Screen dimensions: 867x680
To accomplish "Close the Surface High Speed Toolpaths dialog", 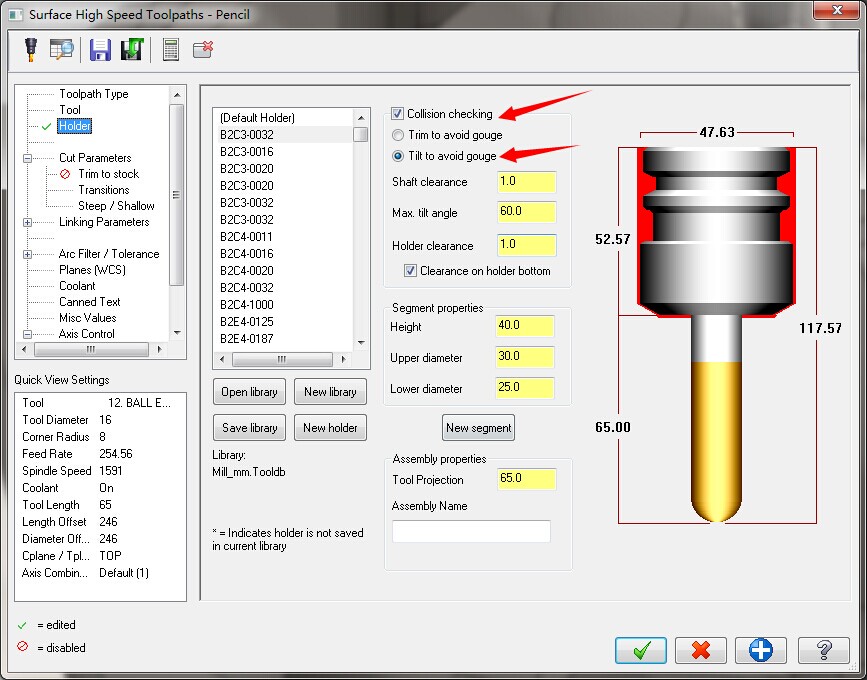I will click(x=837, y=10).
